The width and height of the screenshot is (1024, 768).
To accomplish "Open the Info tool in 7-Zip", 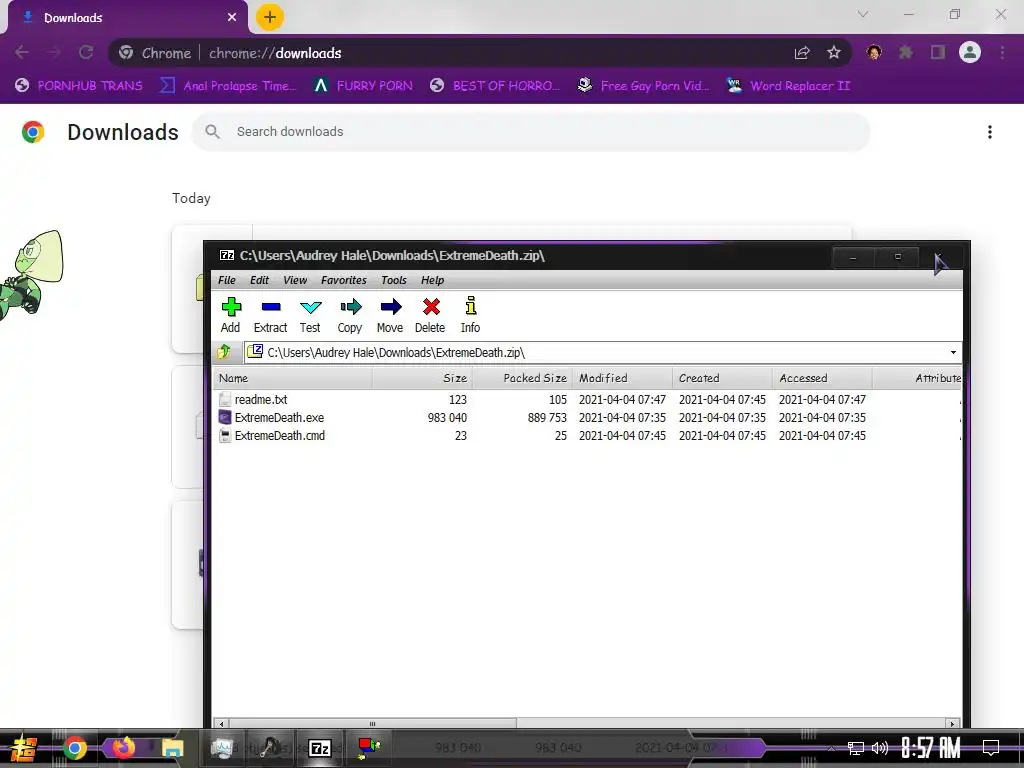I will 470,315.
